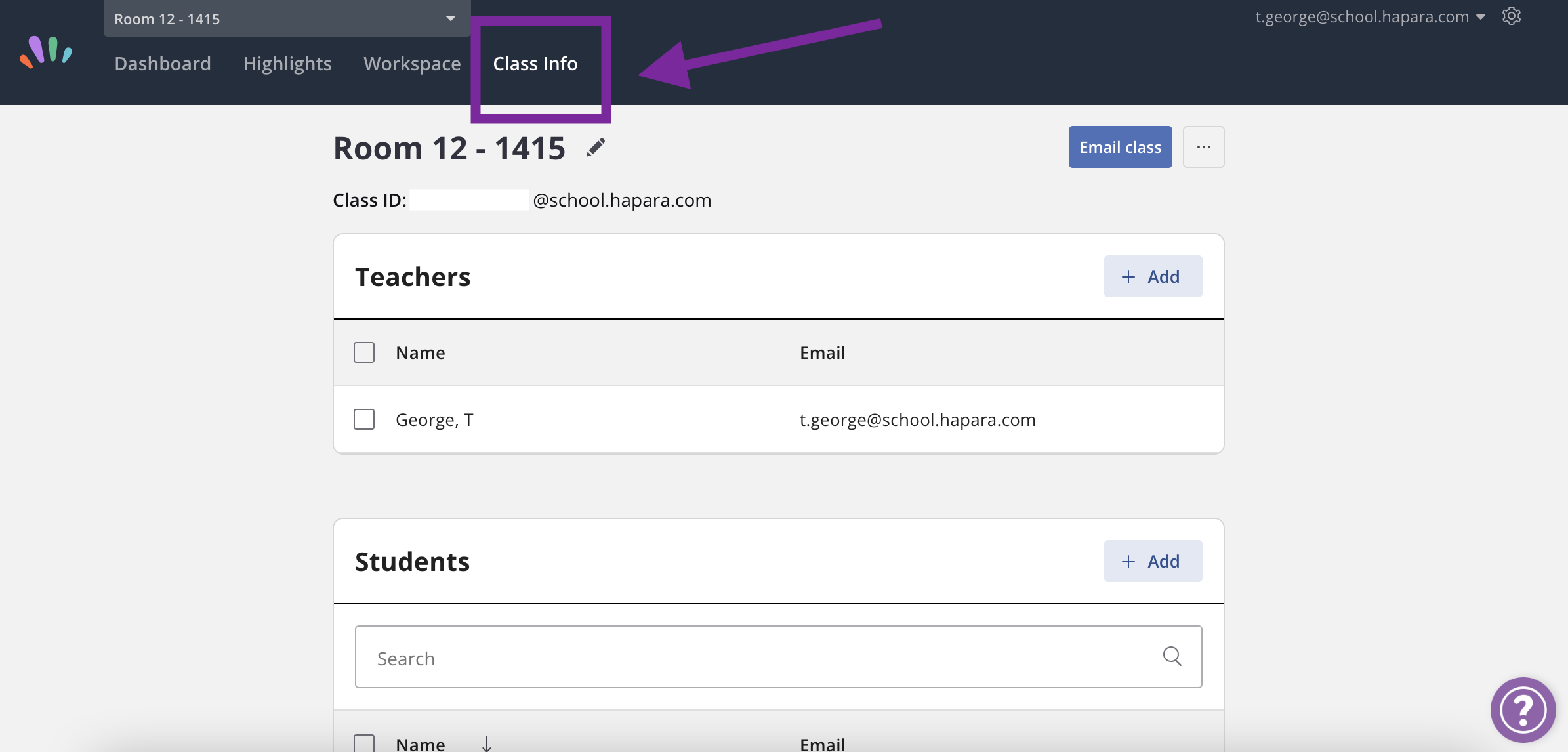This screenshot has width=1568, height=752.
Task: Open the help question mark bubble
Action: [x=1523, y=709]
